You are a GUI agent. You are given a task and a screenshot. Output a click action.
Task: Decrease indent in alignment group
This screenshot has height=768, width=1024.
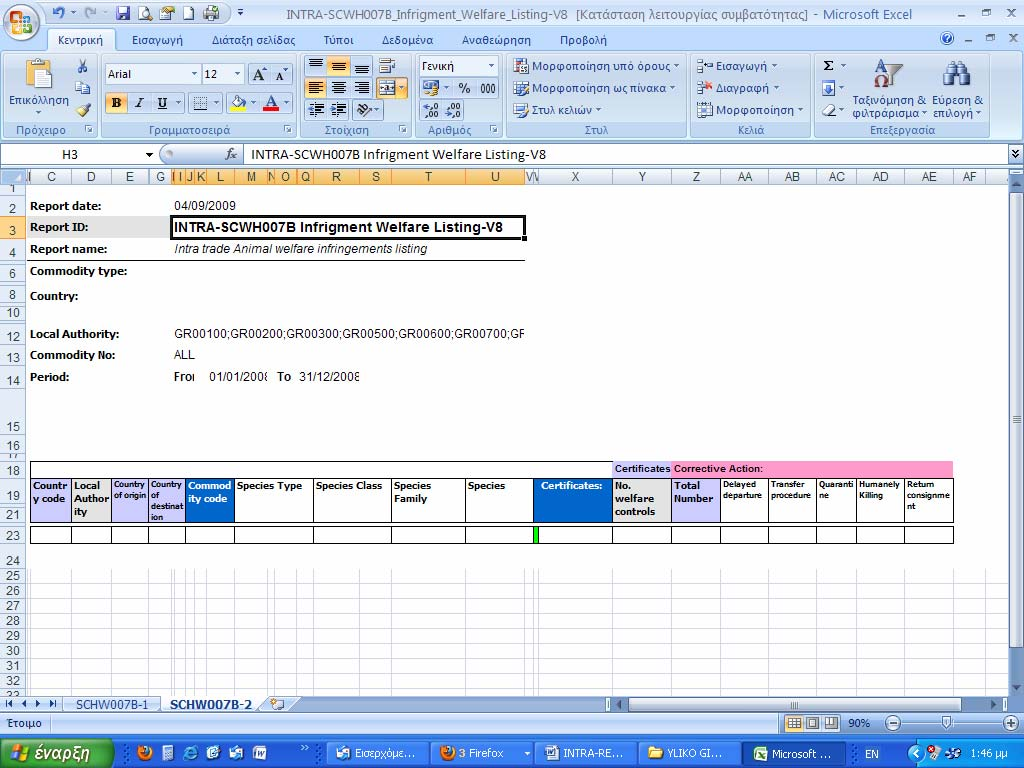[316, 110]
